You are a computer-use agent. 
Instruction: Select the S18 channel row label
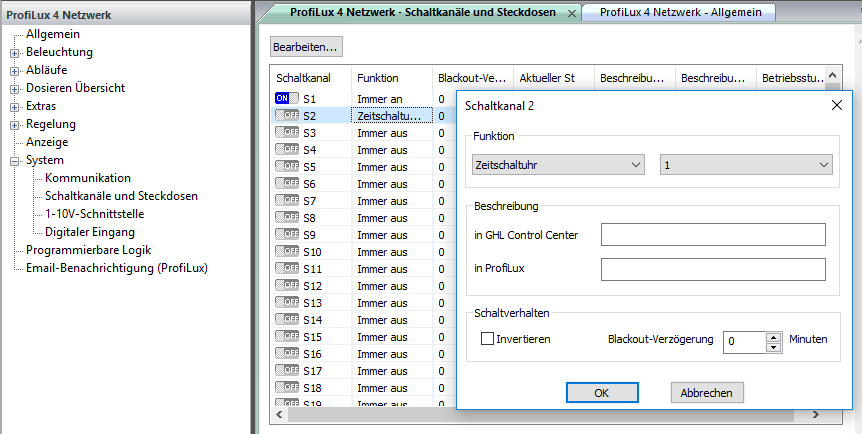tap(312, 388)
